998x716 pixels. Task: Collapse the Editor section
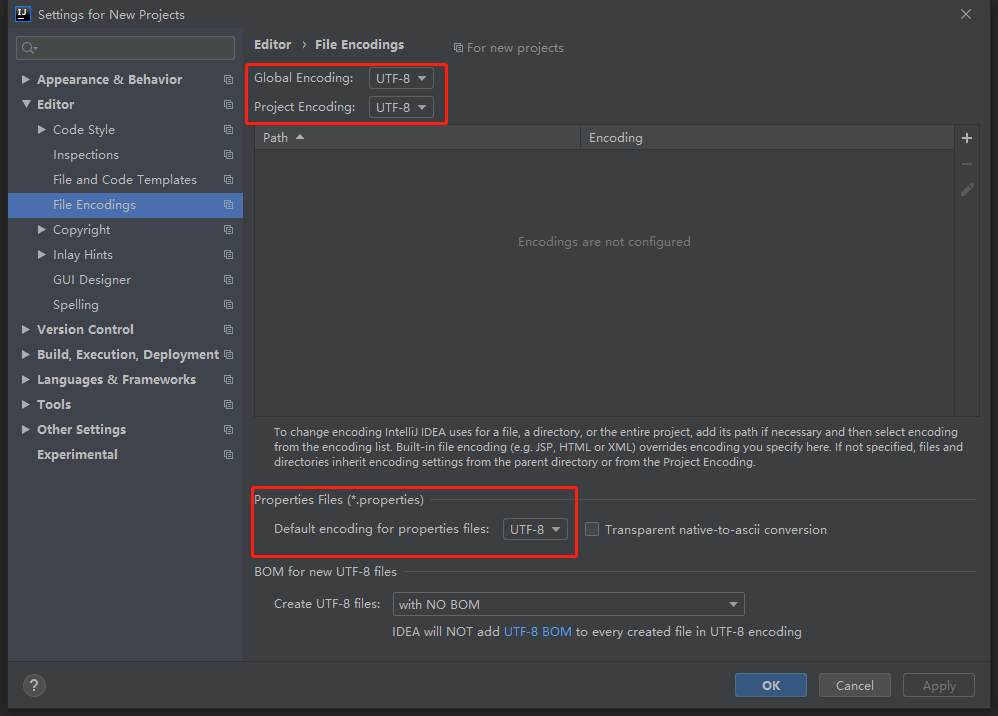(x=26, y=104)
